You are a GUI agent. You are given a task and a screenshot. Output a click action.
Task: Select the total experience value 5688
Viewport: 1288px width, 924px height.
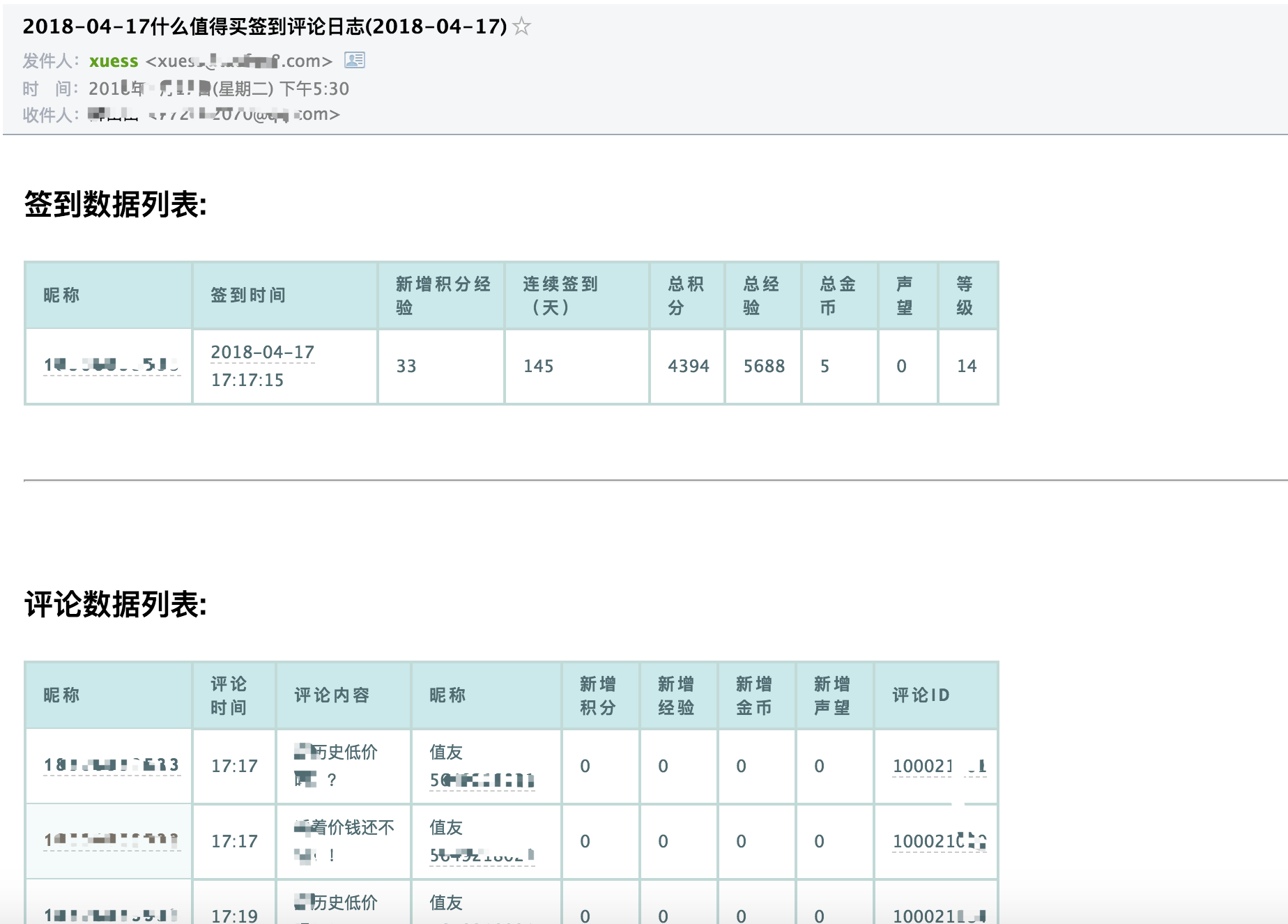click(764, 367)
